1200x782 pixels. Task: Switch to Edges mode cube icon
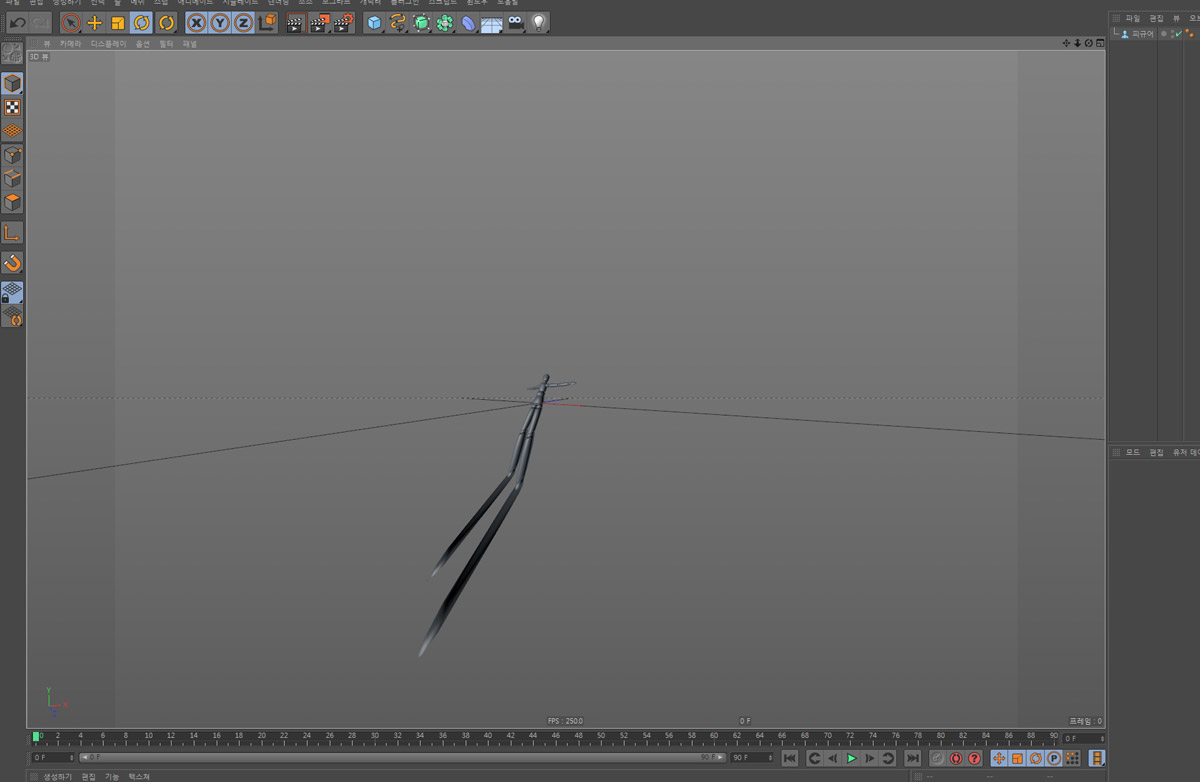pos(12,179)
